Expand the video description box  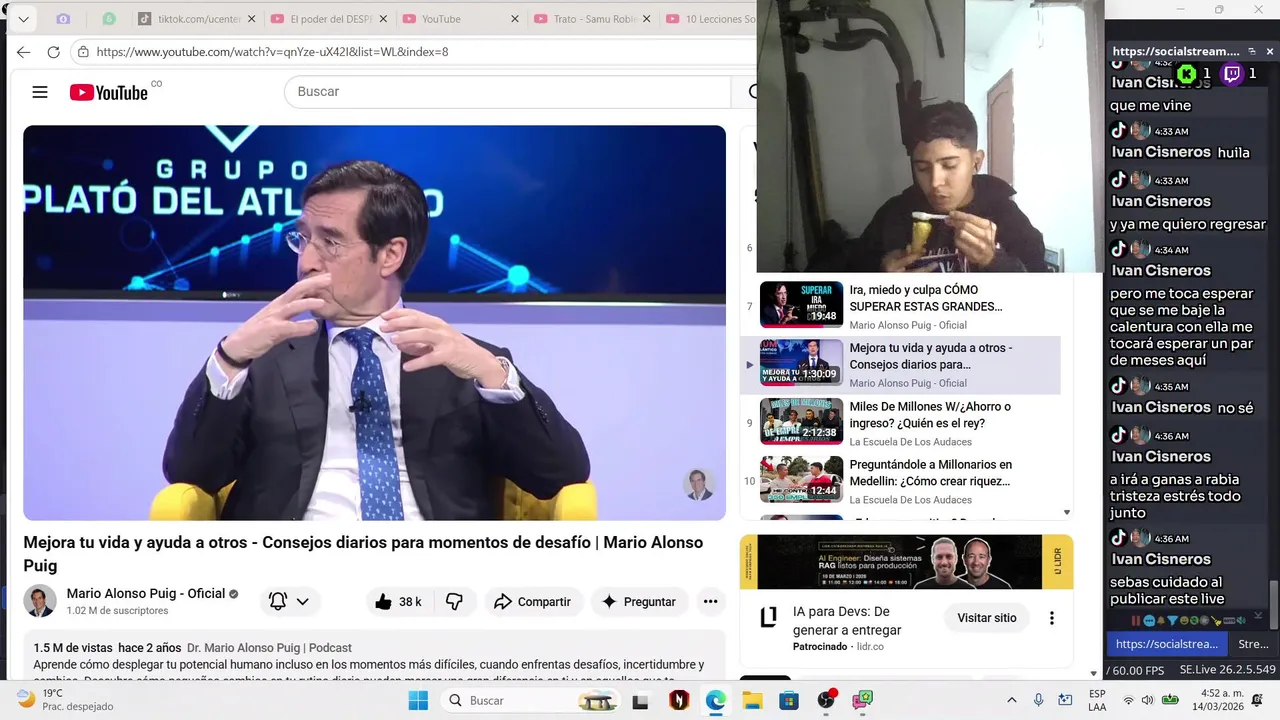pos(374,656)
